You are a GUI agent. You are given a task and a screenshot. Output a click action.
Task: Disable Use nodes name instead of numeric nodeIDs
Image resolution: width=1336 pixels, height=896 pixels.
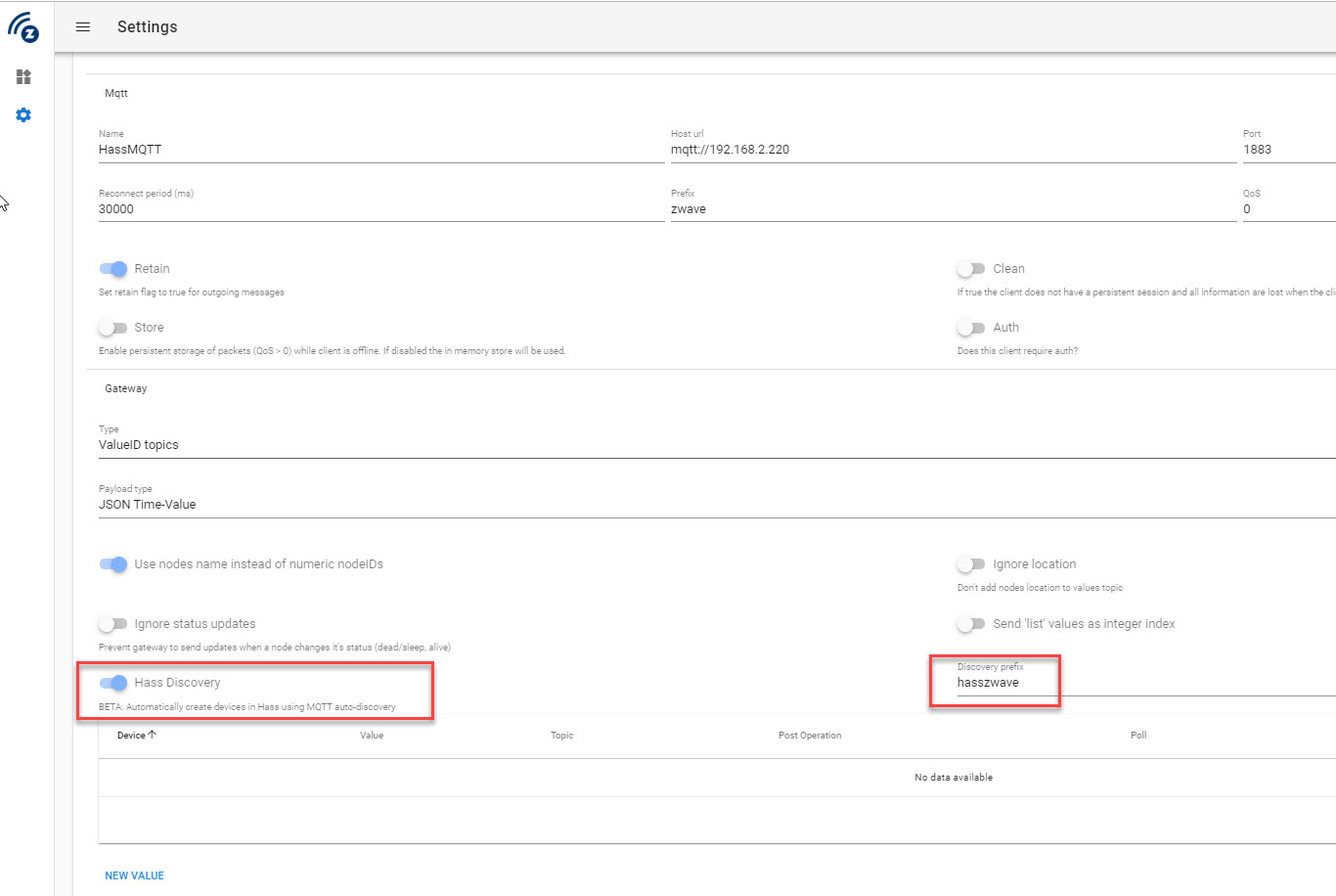[x=113, y=564]
